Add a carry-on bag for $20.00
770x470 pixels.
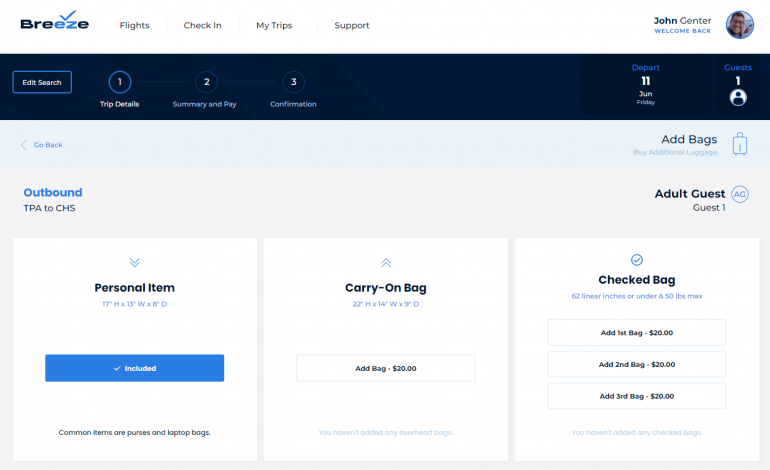click(385, 368)
